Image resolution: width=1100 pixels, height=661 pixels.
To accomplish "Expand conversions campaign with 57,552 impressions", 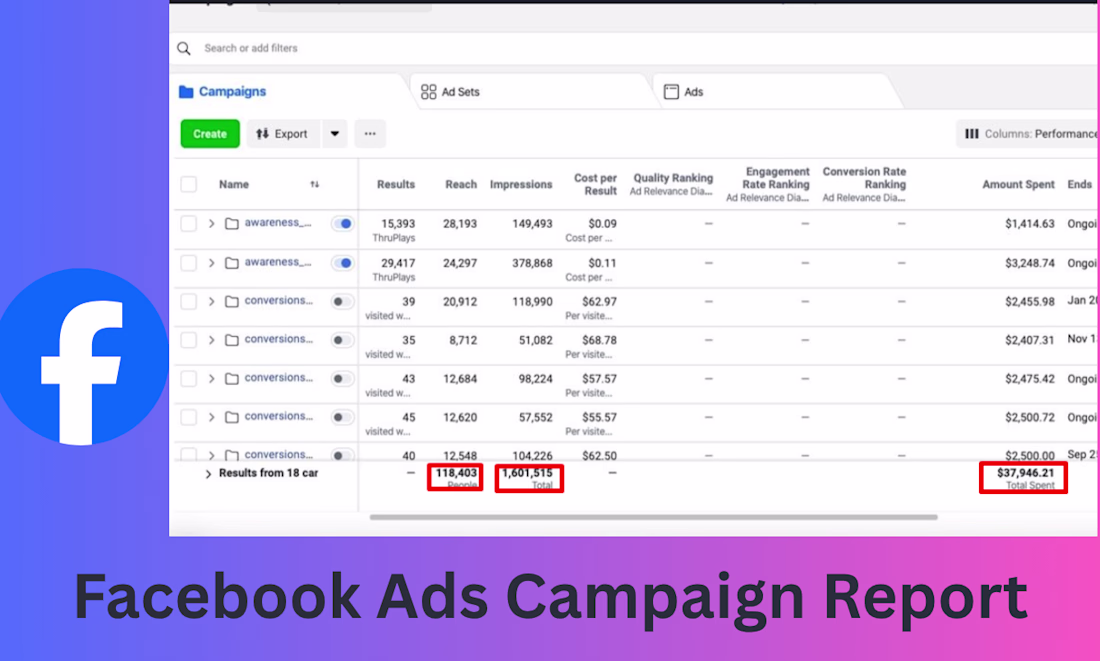I will [x=211, y=418].
